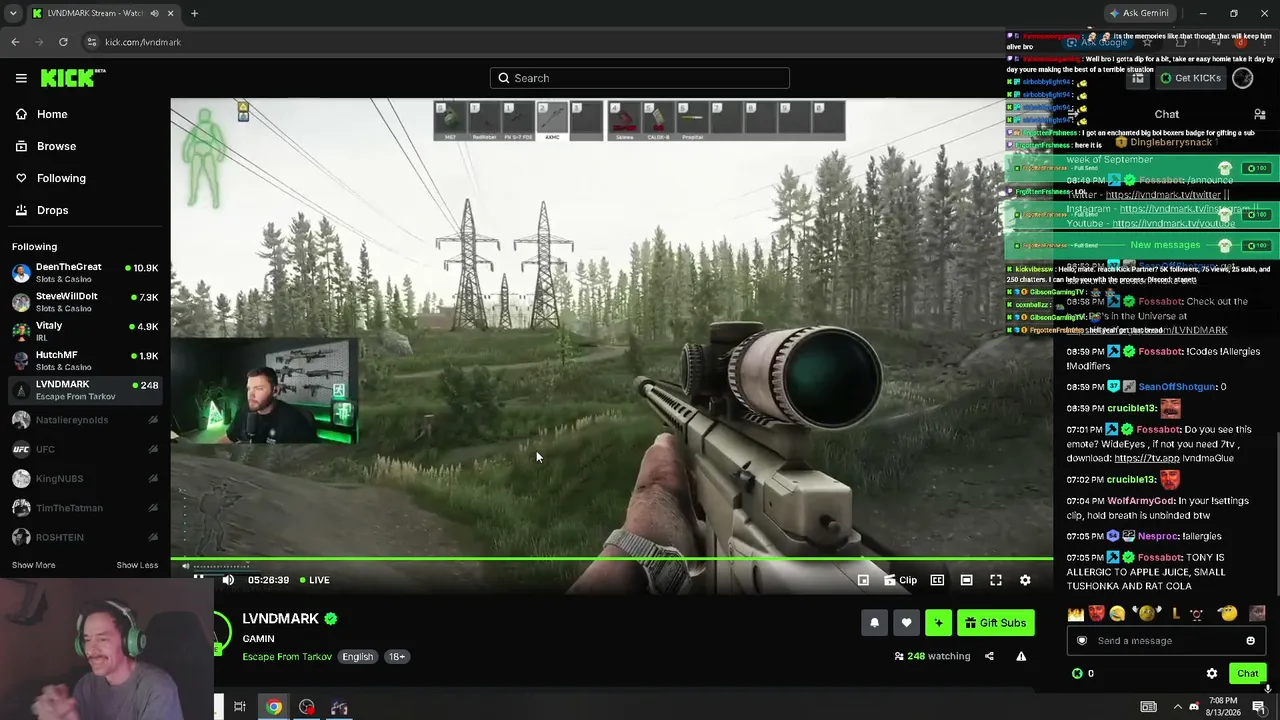The image size is (1280, 720).
Task: Open Vitaly channel in Following list
Action: [x=85, y=331]
